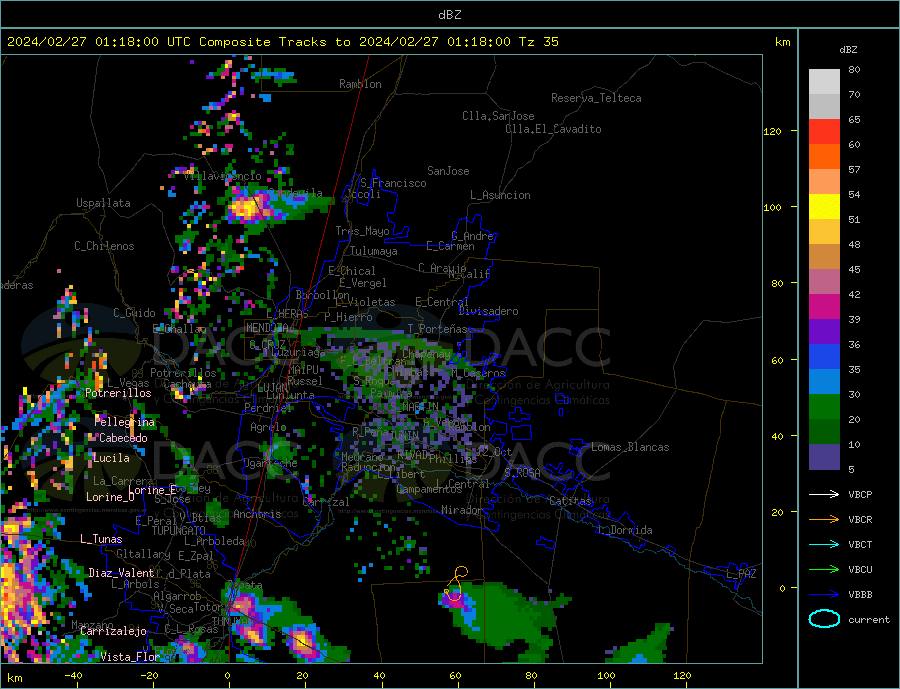The height and width of the screenshot is (689, 900).
Task: Click the VBCU legend label
Action: click(x=860, y=570)
